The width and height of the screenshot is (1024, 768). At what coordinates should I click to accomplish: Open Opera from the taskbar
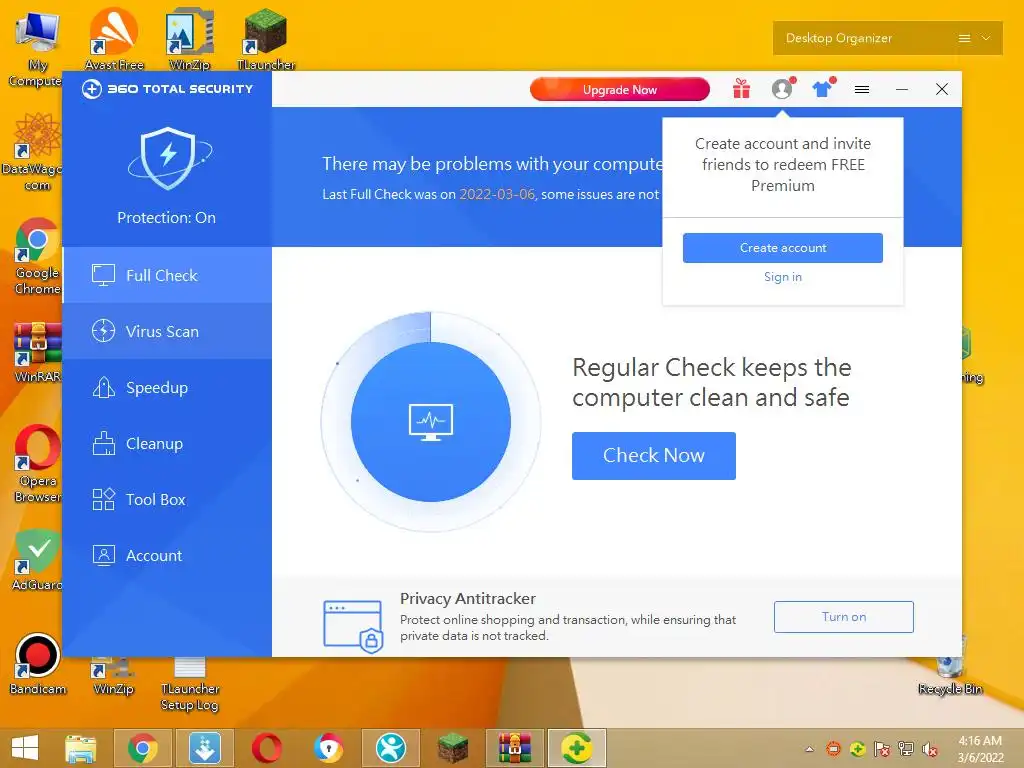tap(266, 748)
